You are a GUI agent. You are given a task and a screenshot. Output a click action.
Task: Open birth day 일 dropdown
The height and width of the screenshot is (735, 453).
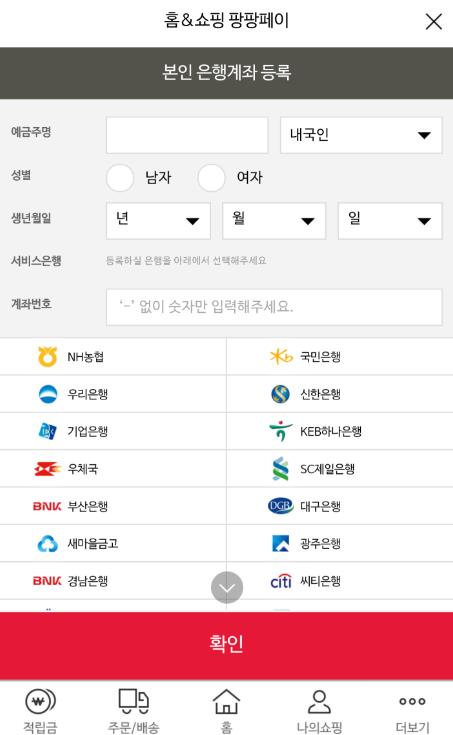pyautogui.click(x=390, y=221)
